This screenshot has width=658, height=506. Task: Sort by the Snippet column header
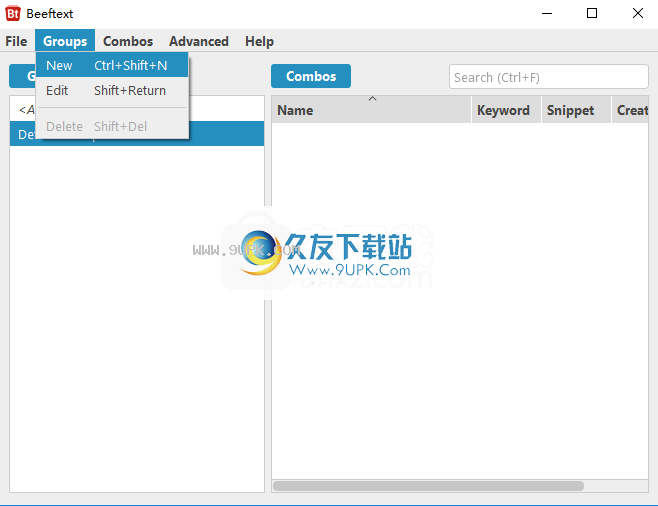click(x=576, y=110)
